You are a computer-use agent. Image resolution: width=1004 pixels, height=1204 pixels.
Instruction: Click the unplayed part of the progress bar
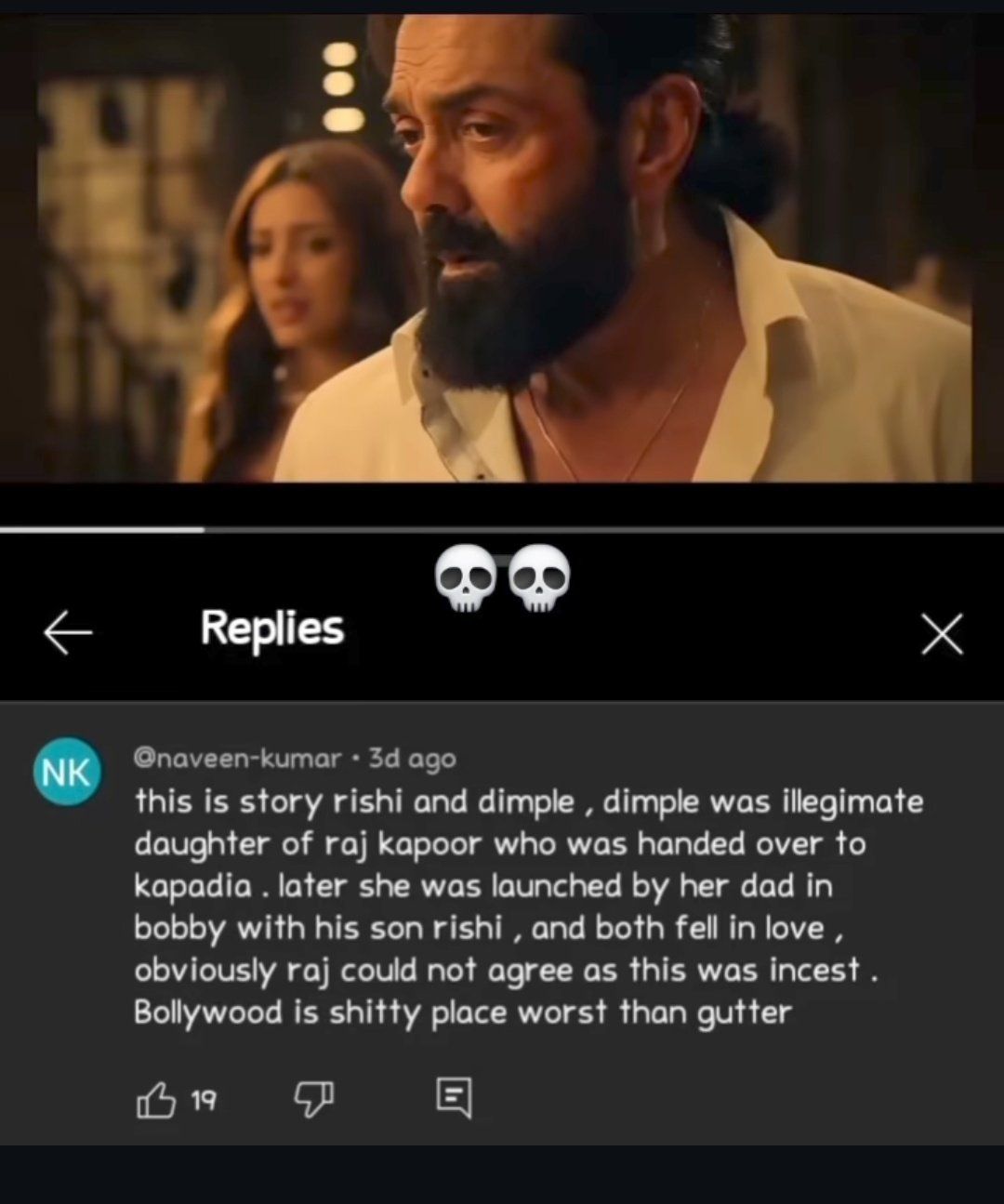604,530
